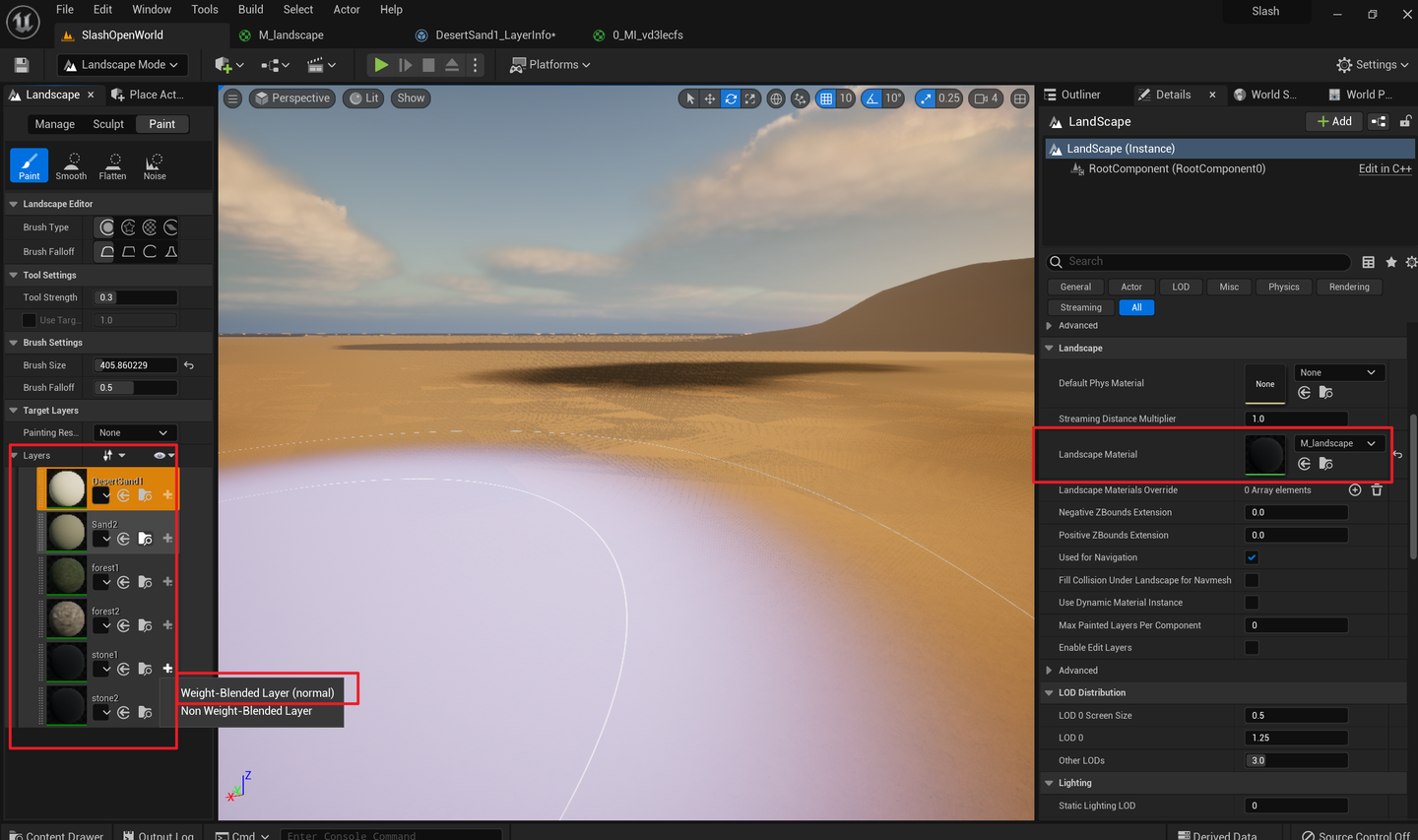The width and height of the screenshot is (1418, 840).
Task: Select the rotate gizmo tool
Action: tap(731, 98)
